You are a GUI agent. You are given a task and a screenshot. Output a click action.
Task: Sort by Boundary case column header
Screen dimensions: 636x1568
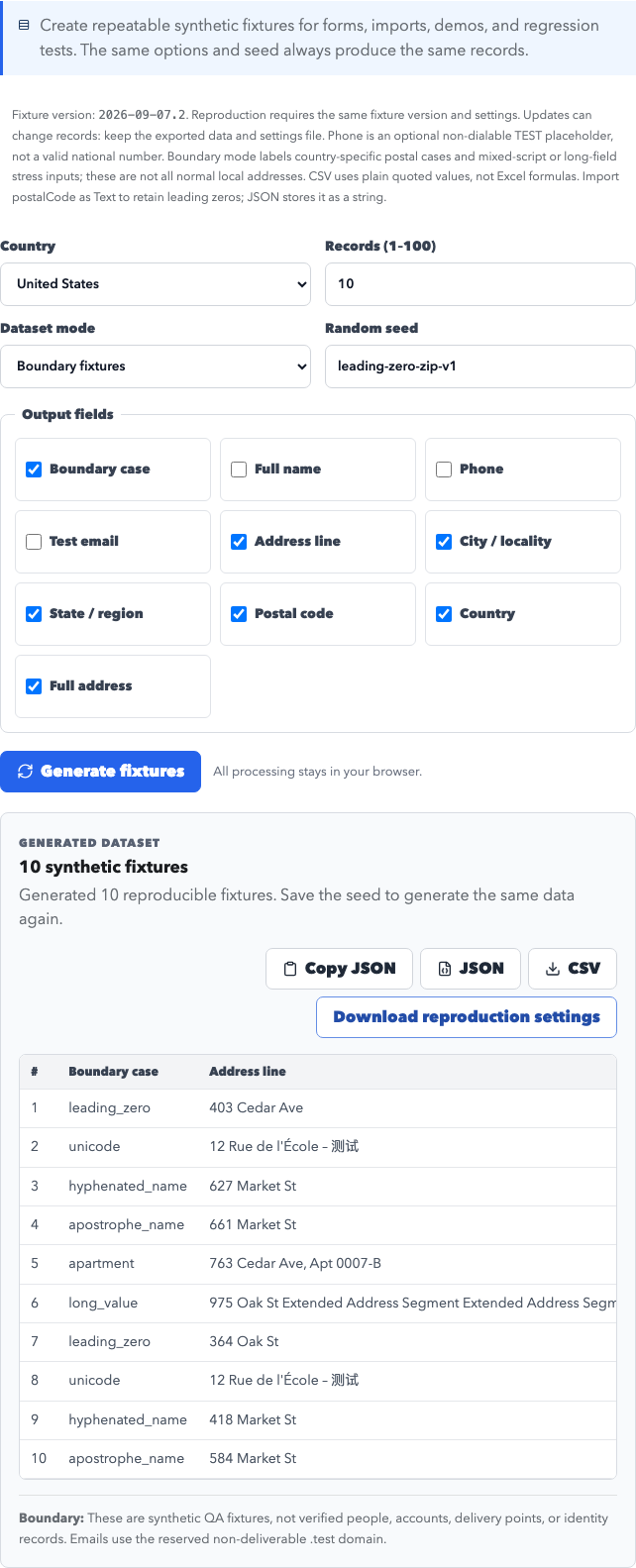pos(113,1072)
